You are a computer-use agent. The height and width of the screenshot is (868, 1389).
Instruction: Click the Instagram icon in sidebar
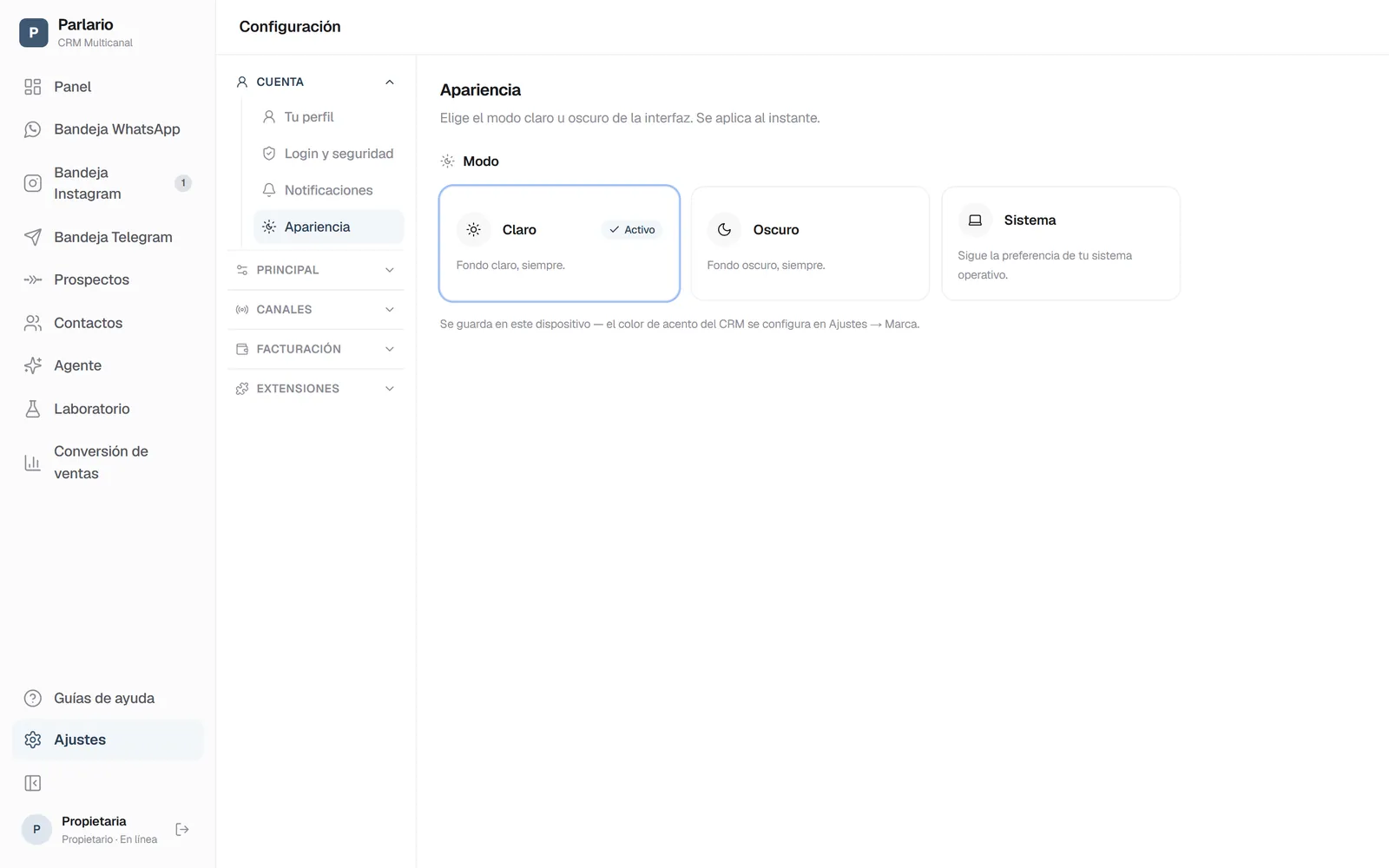coord(33,183)
